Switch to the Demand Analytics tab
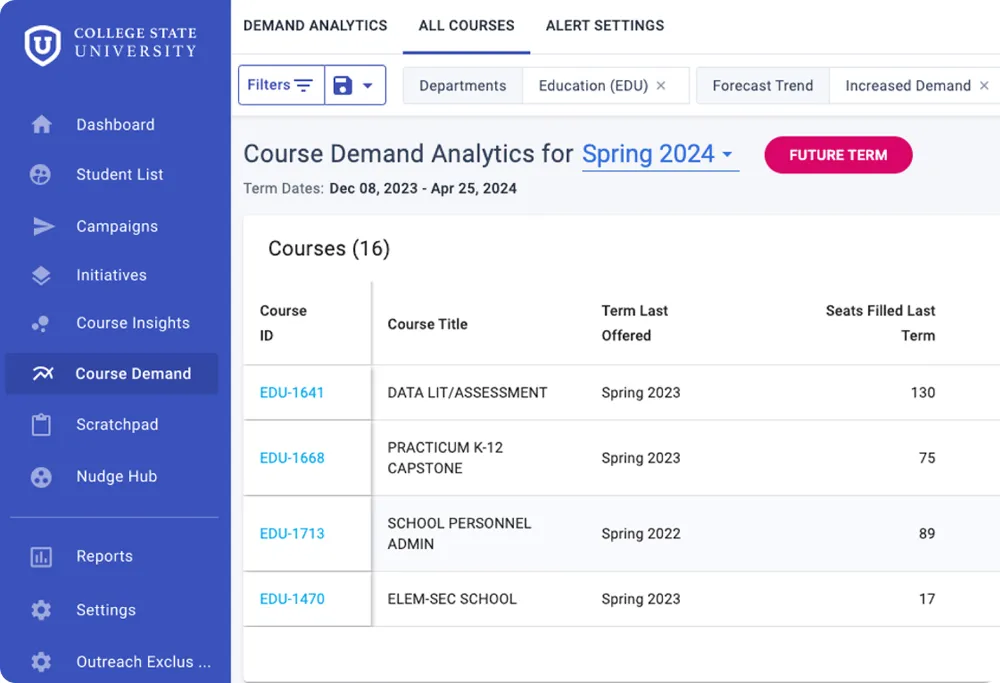 (315, 26)
